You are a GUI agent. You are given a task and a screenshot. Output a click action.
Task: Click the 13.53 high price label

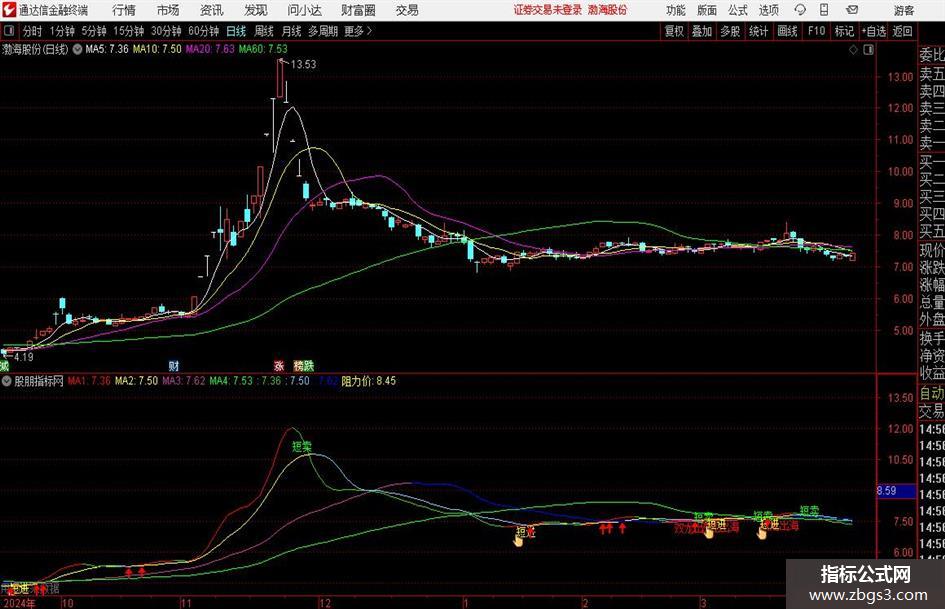pos(303,64)
